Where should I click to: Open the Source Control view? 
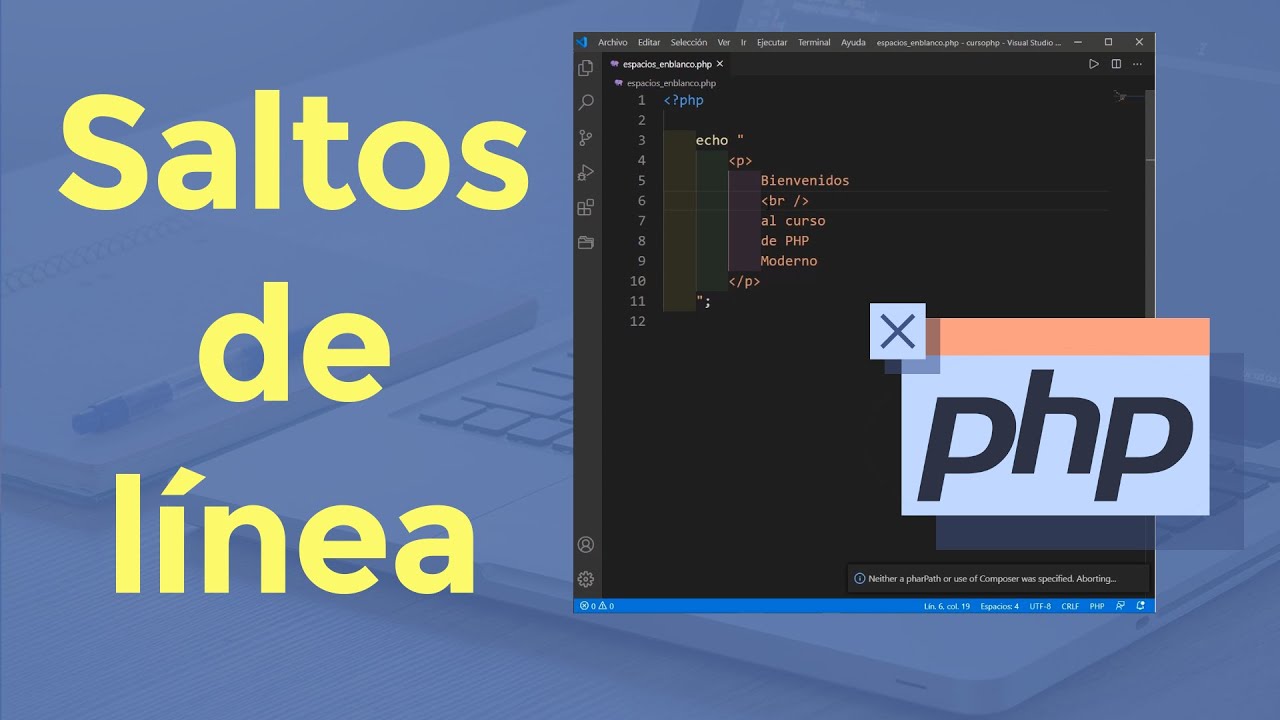pyautogui.click(x=586, y=138)
